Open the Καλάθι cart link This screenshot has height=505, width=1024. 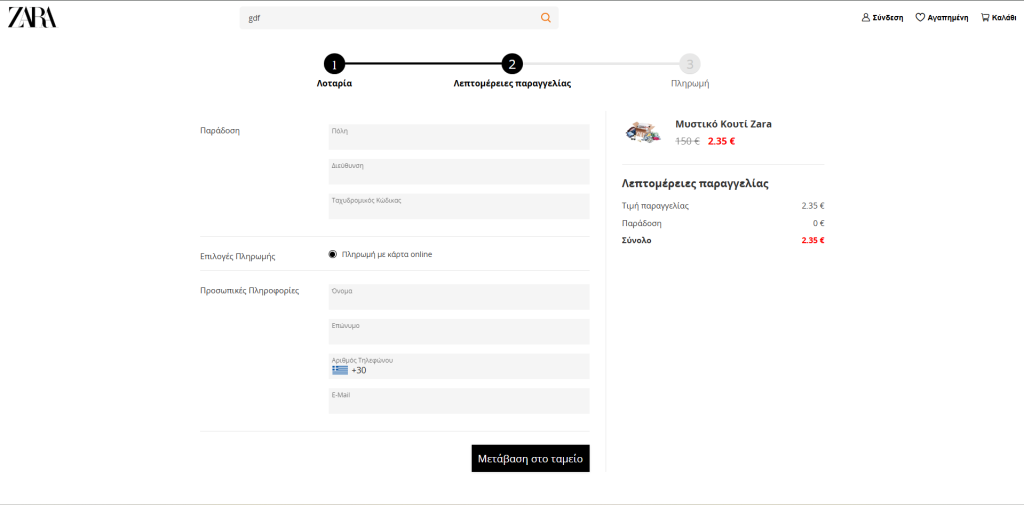pyautogui.click(x=1004, y=18)
